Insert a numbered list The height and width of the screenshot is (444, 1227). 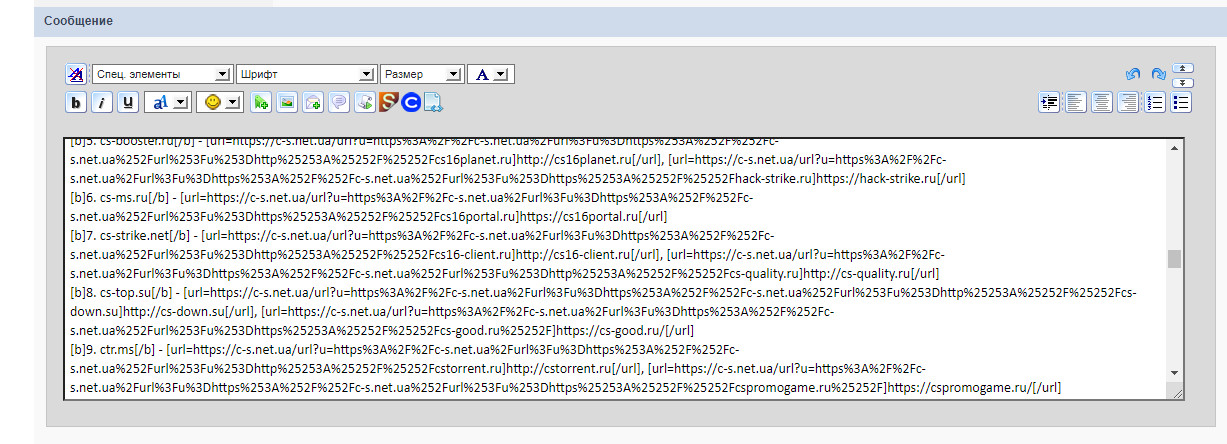[x=1155, y=102]
